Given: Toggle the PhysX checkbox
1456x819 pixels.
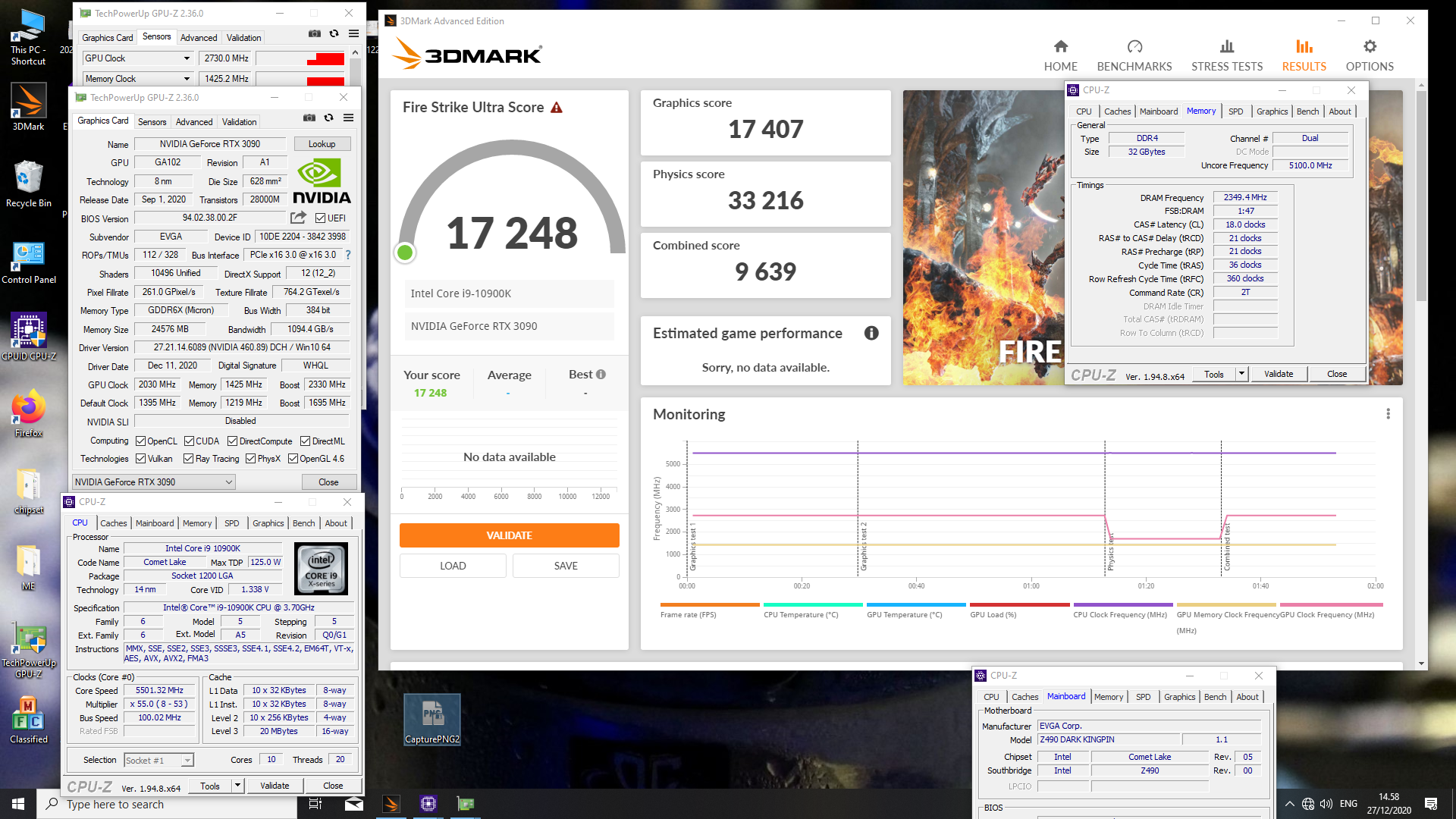Looking at the screenshot, I should [x=250, y=459].
